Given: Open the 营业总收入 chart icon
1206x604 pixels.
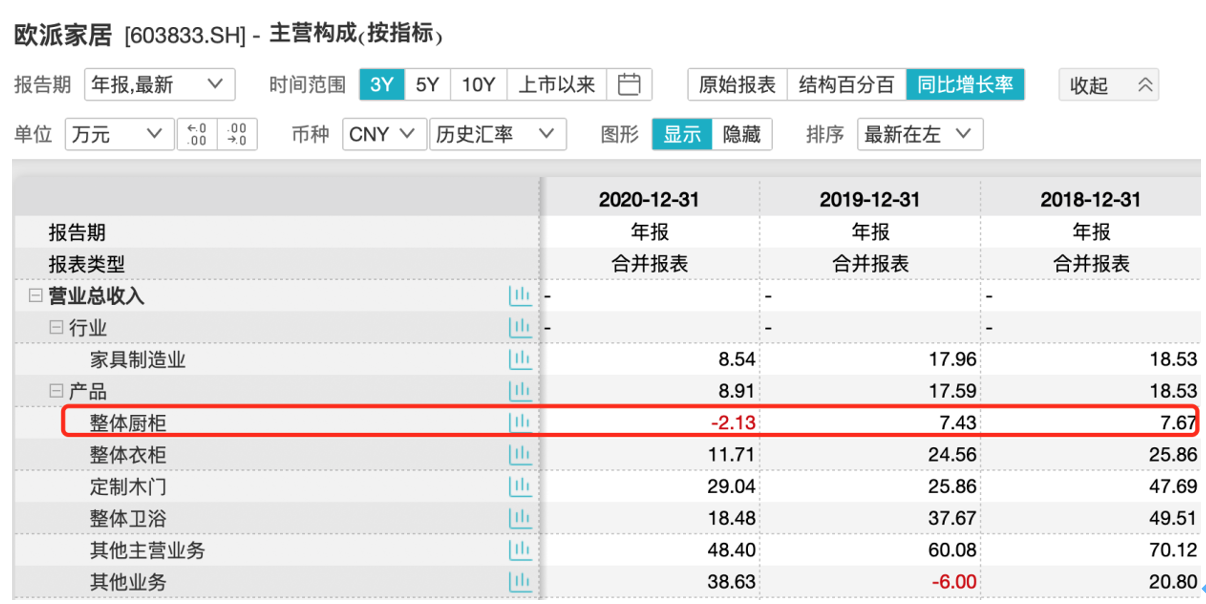Looking at the screenshot, I should 519,295.
